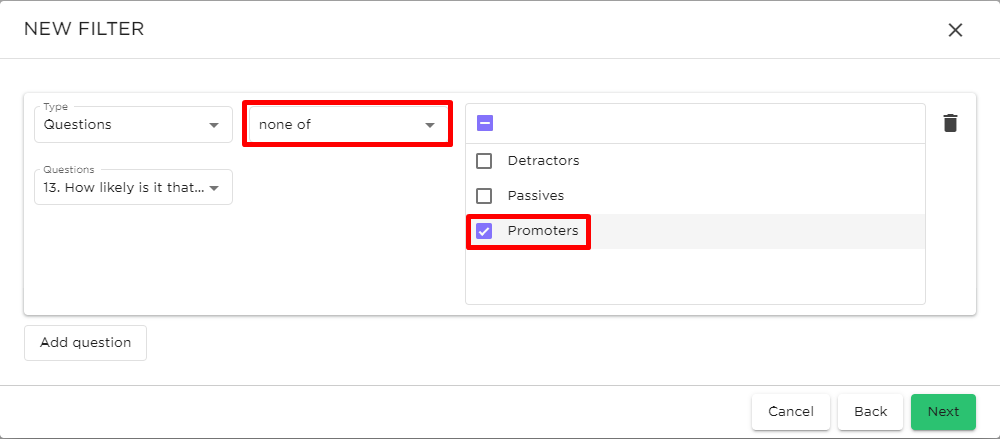Delete this filter row with trash icon
The height and width of the screenshot is (439, 1000).
click(950, 123)
